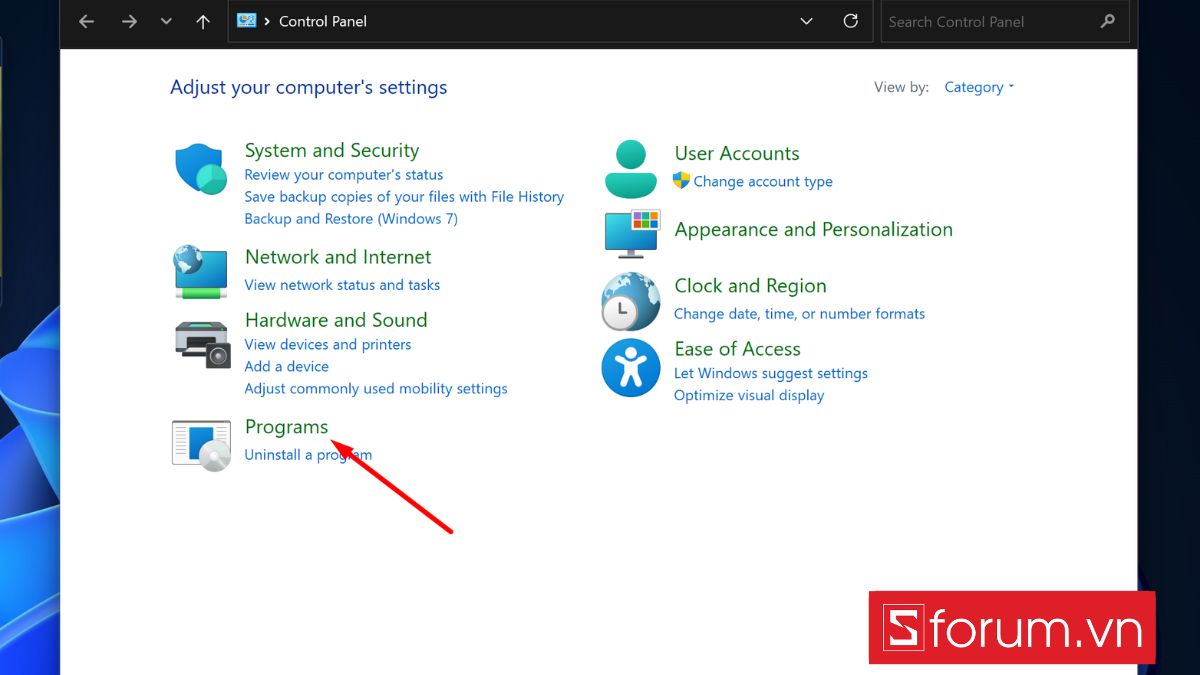
Task: Open the Programs category heading
Action: tap(287, 427)
